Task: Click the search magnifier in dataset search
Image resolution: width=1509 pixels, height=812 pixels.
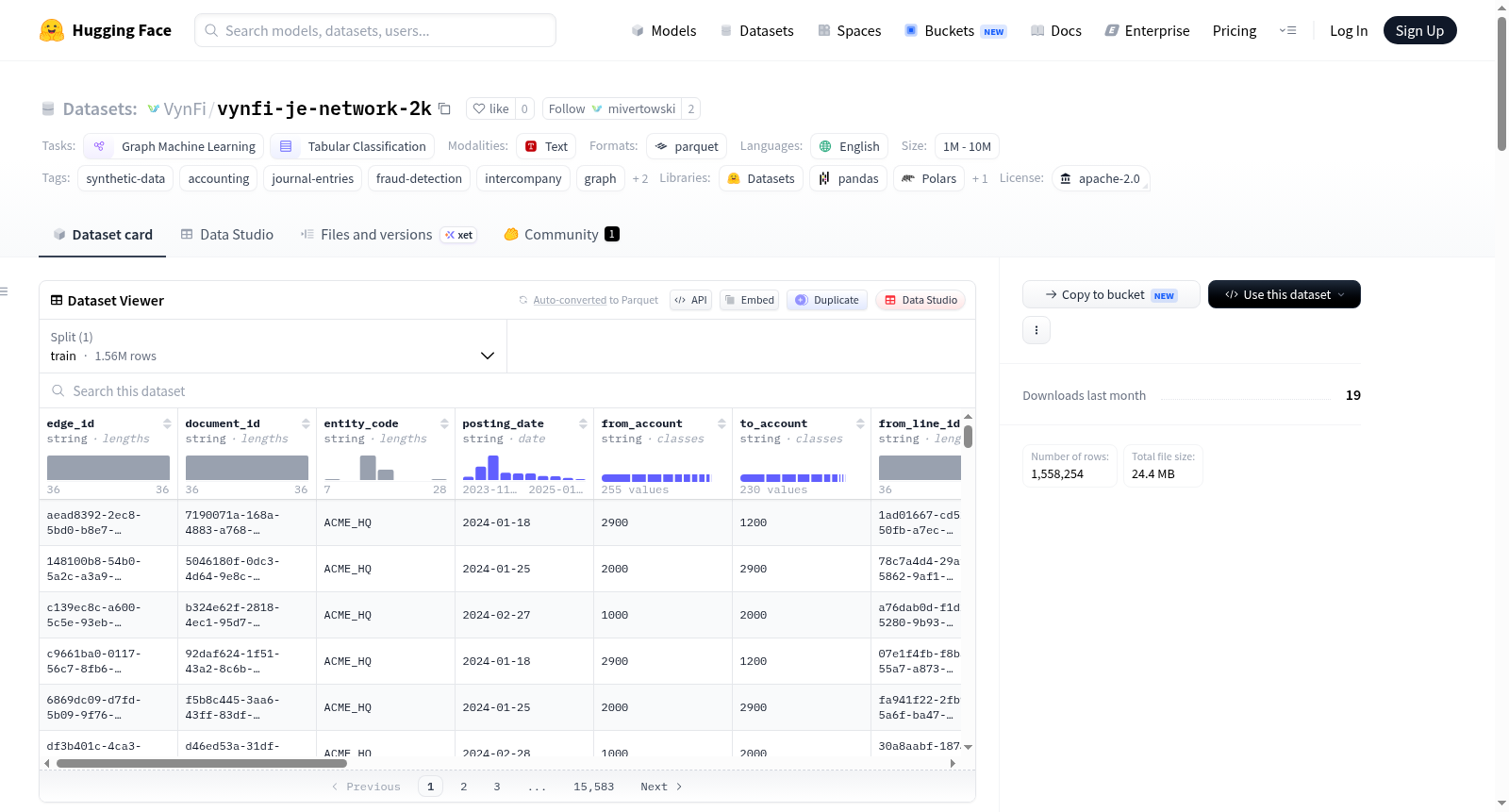Action: 58,390
